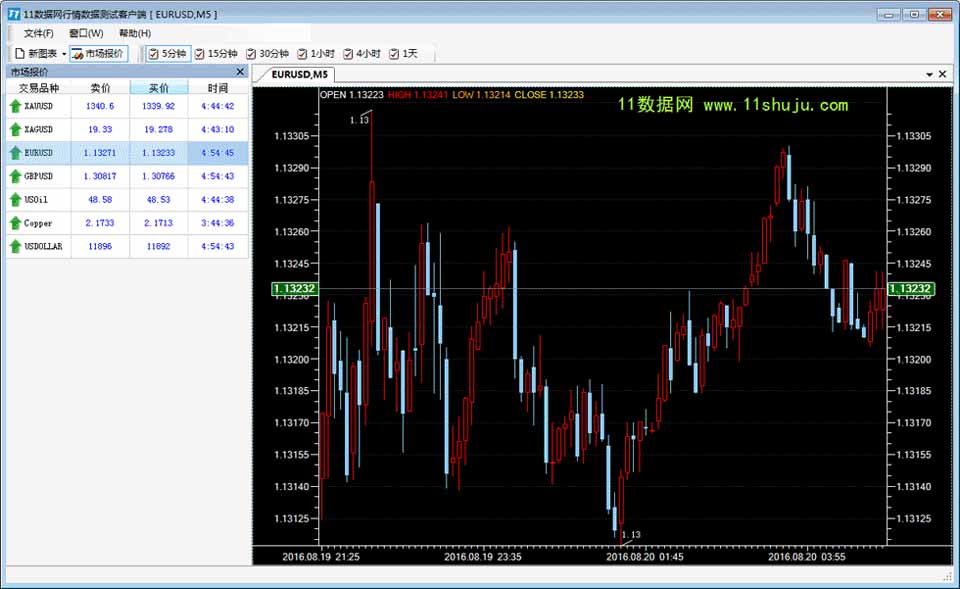Viewport: 960px width, 589px height.
Task: Select the XAGUSD symbol name
Action: point(39,129)
